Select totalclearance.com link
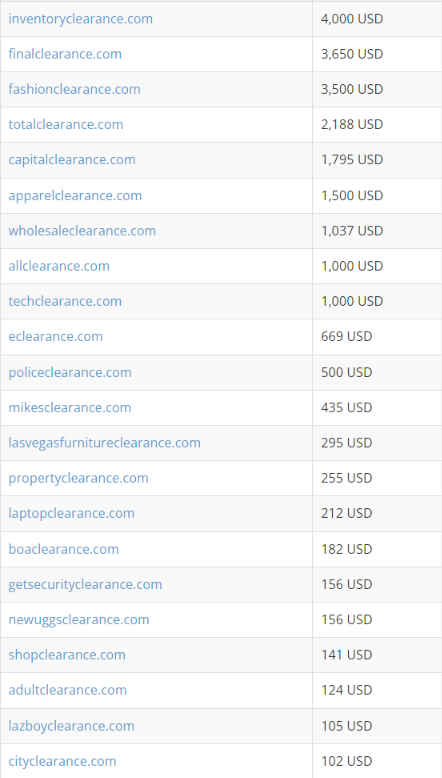Viewport: 442px width, 778px height. point(65,125)
